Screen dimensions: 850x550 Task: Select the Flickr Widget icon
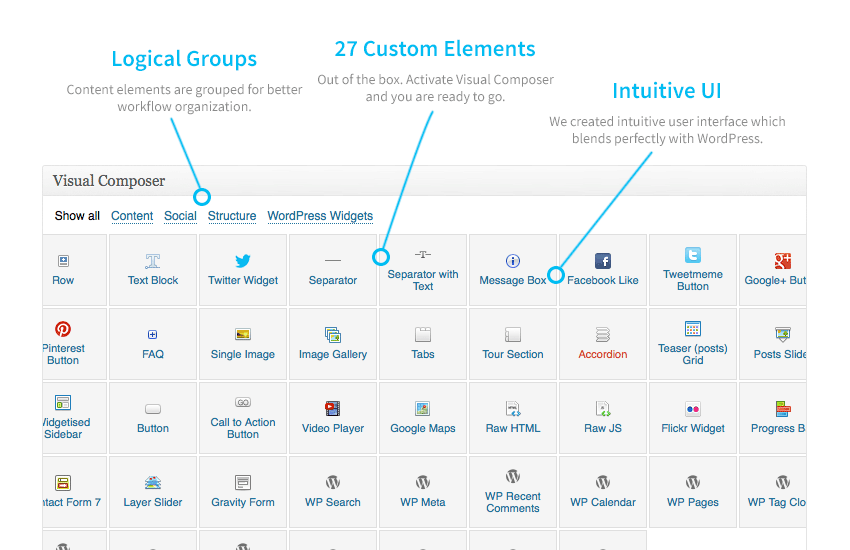[693, 409]
